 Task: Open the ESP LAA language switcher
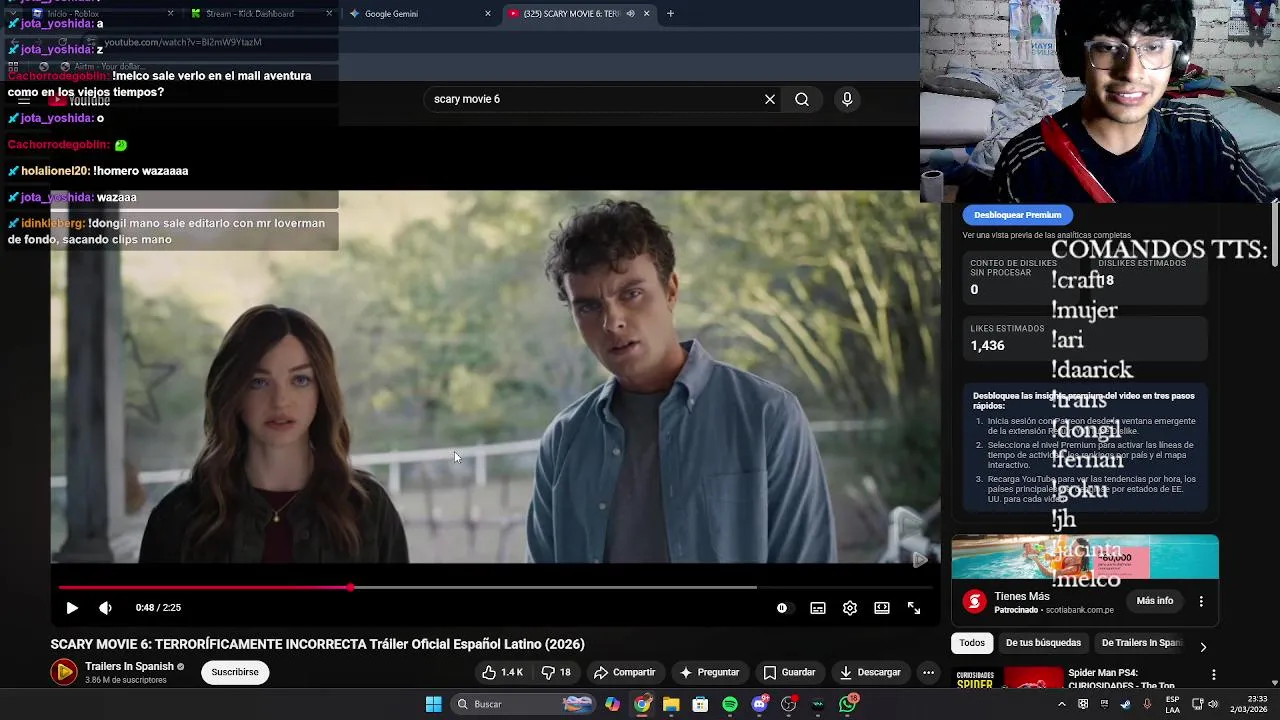pos(1172,704)
